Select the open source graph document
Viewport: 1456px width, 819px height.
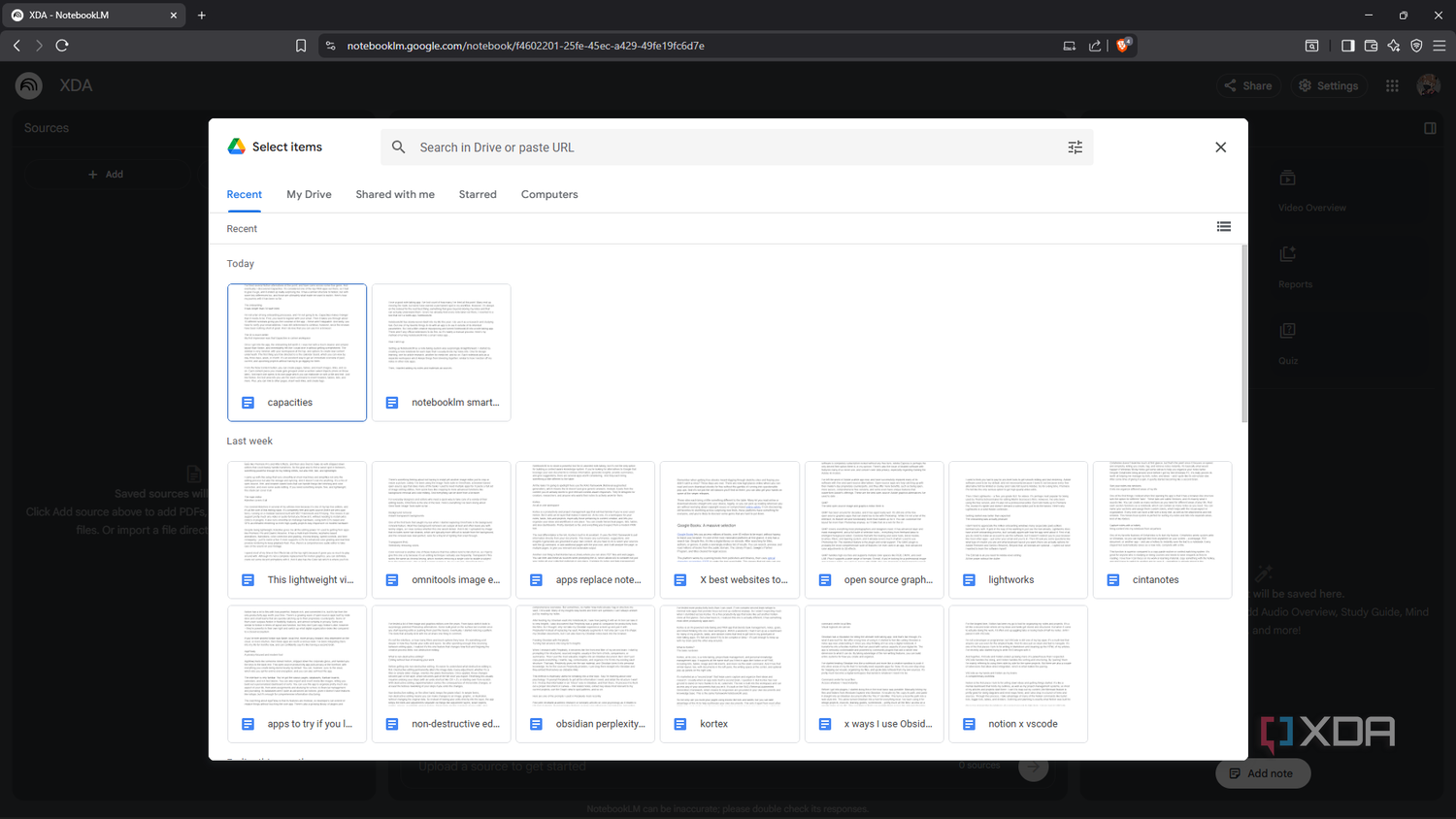tap(874, 530)
